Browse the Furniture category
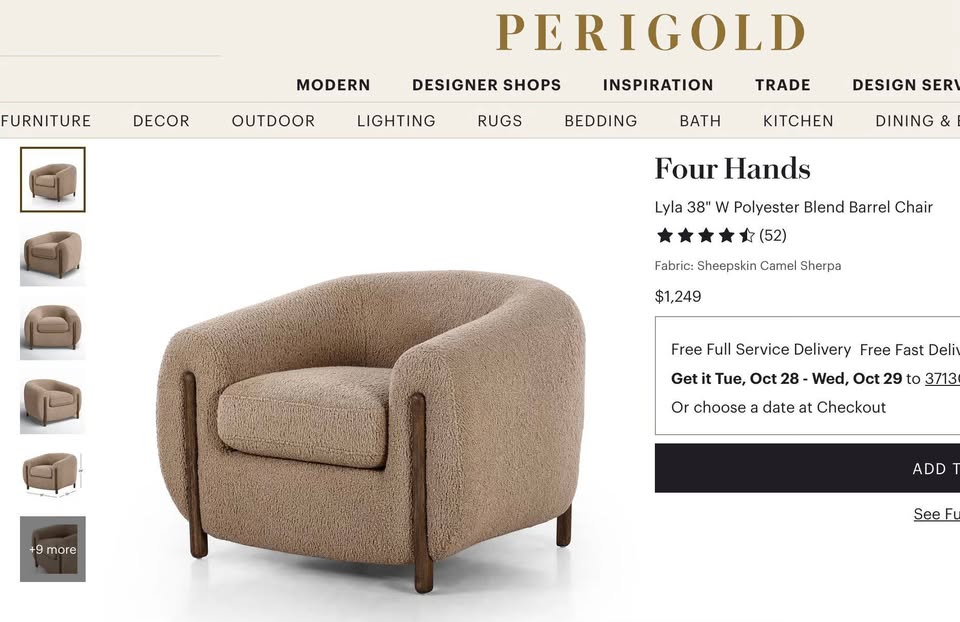The width and height of the screenshot is (960, 622). 46,121
